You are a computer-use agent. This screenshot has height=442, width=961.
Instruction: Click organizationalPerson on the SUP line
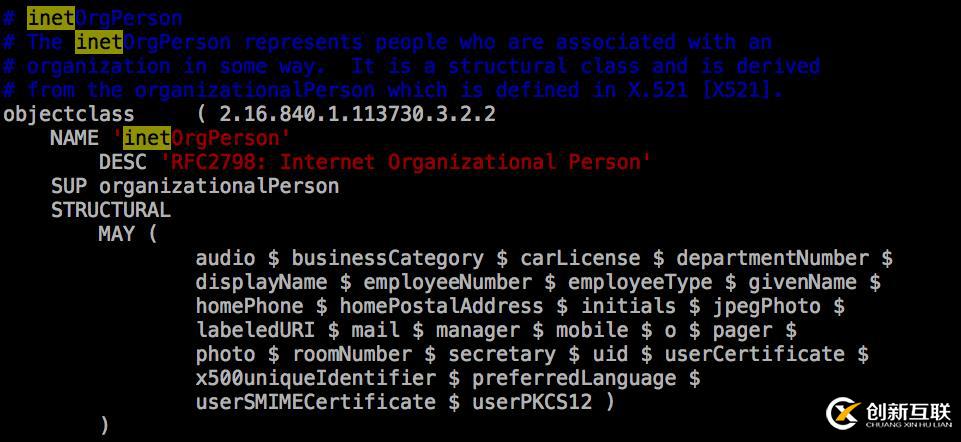219,186
